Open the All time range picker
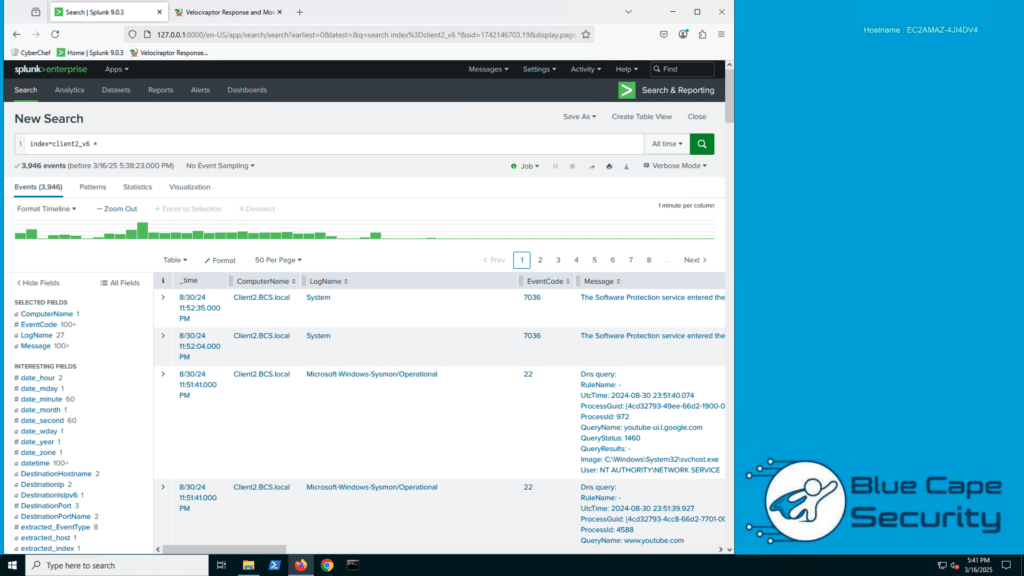This screenshot has width=1024, height=576. click(x=664, y=144)
